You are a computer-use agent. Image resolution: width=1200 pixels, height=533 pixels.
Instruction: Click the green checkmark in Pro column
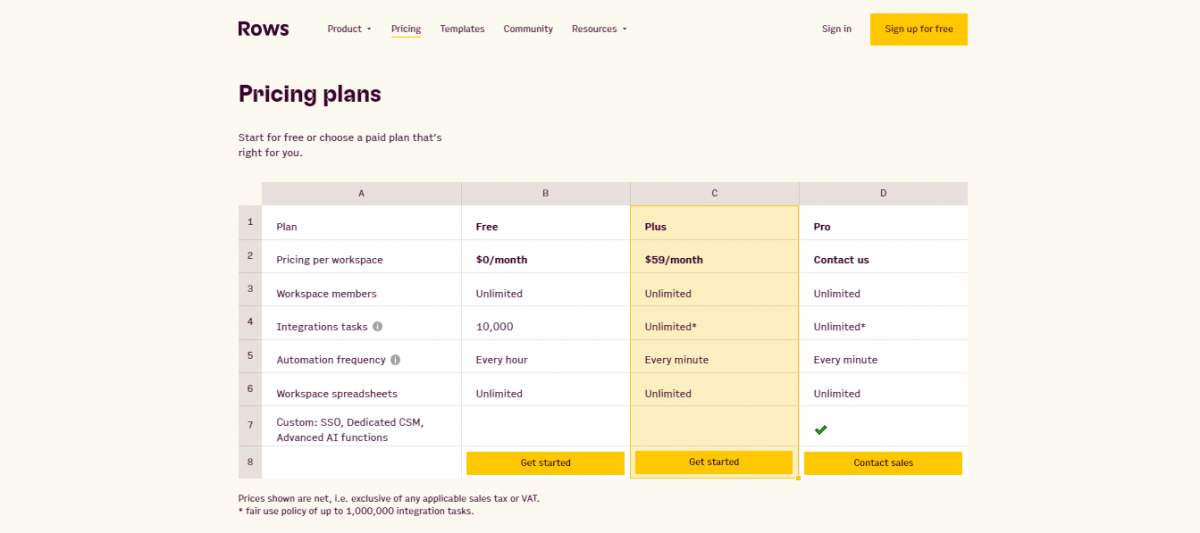[x=820, y=429]
